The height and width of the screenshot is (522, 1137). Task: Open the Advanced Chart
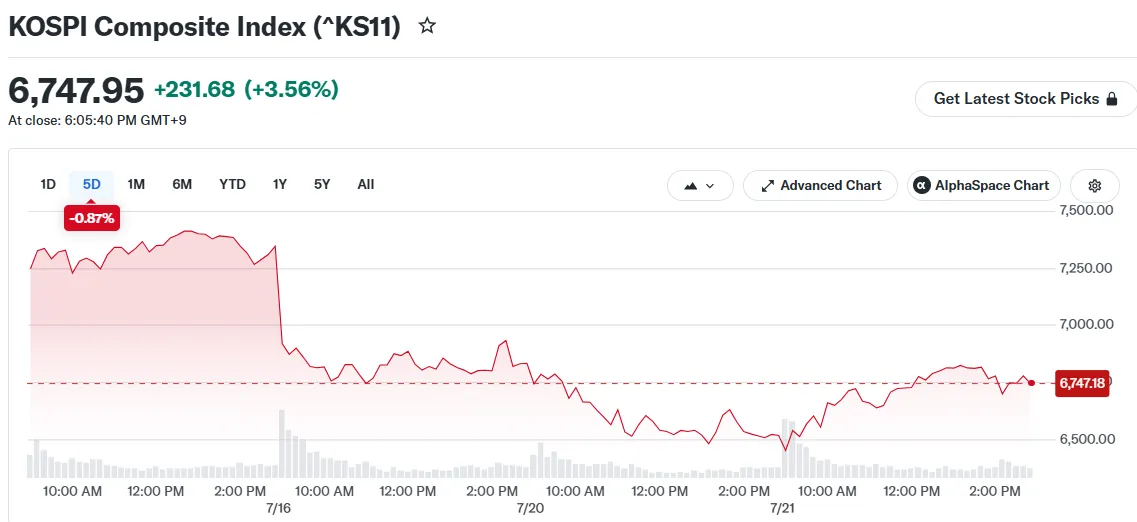click(x=820, y=186)
